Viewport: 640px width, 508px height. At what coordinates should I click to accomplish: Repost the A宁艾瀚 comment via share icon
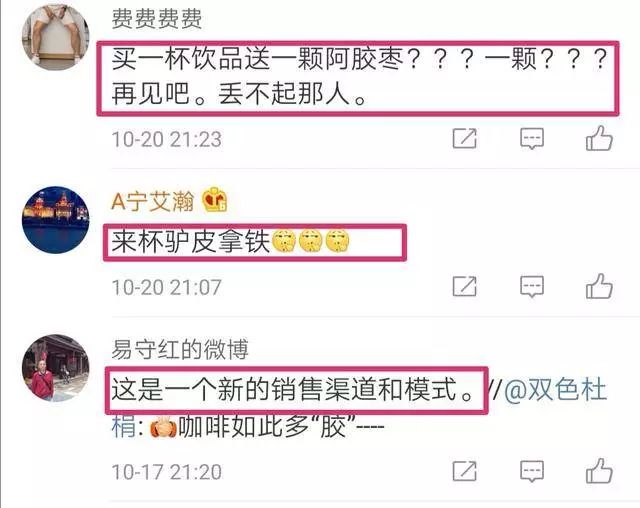pyautogui.click(x=464, y=286)
